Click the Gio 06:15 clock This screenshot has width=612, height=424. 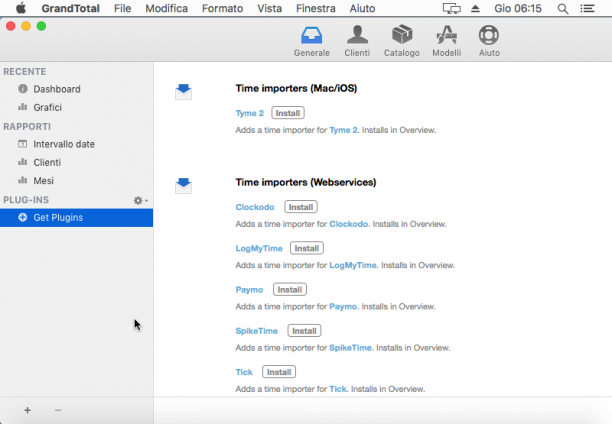(x=518, y=8)
